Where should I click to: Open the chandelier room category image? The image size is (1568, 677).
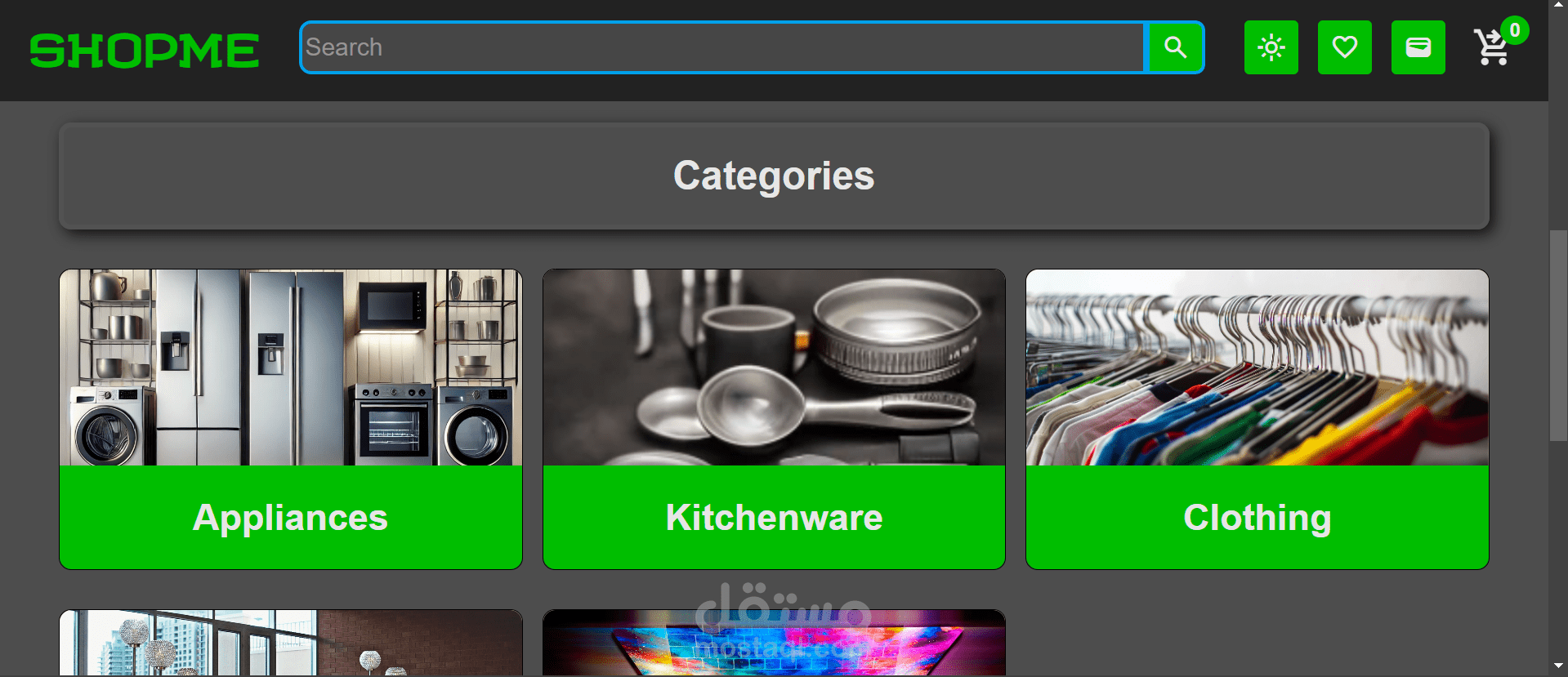pyautogui.click(x=290, y=643)
